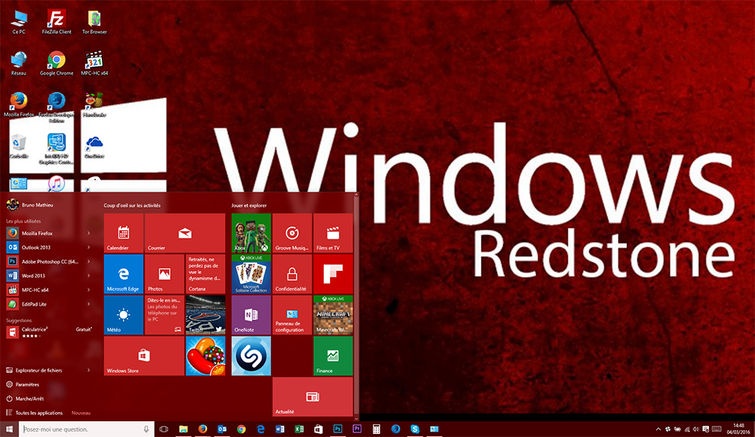755x437 pixels.
Task: Open Task View from the taskbar
Action: (164, 429)
